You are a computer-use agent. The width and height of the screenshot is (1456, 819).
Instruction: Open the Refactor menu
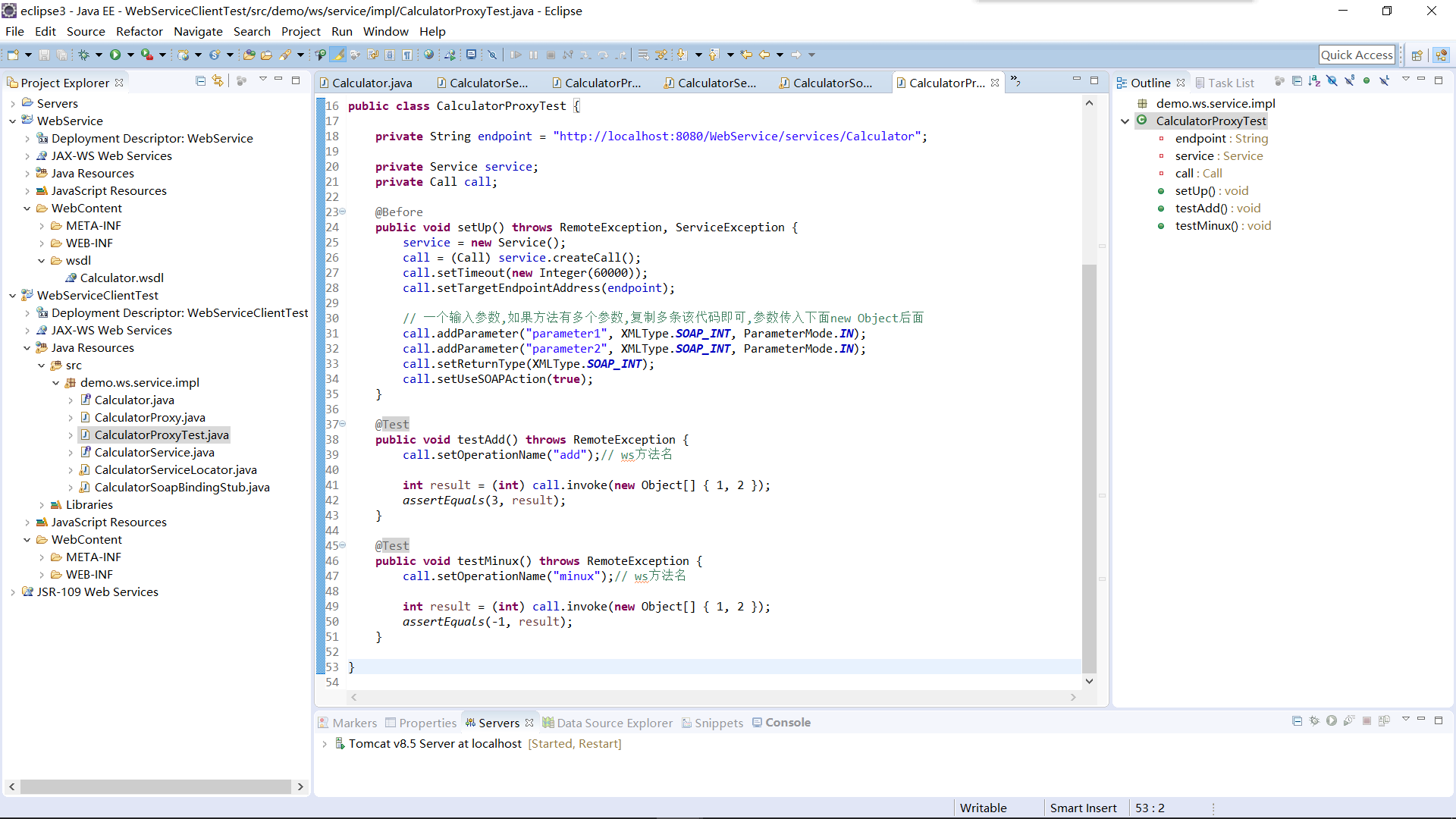tap(139, 32)
